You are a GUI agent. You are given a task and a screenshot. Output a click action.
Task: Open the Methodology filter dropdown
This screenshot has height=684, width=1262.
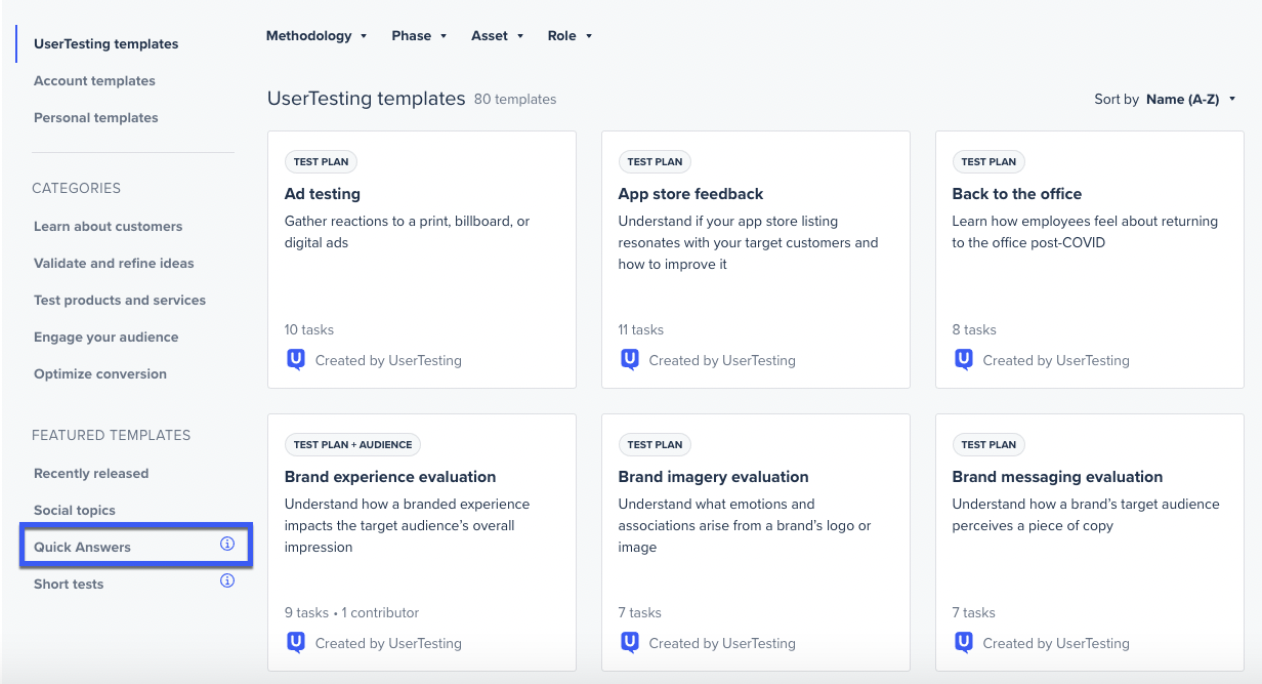(x=316, y=36)
